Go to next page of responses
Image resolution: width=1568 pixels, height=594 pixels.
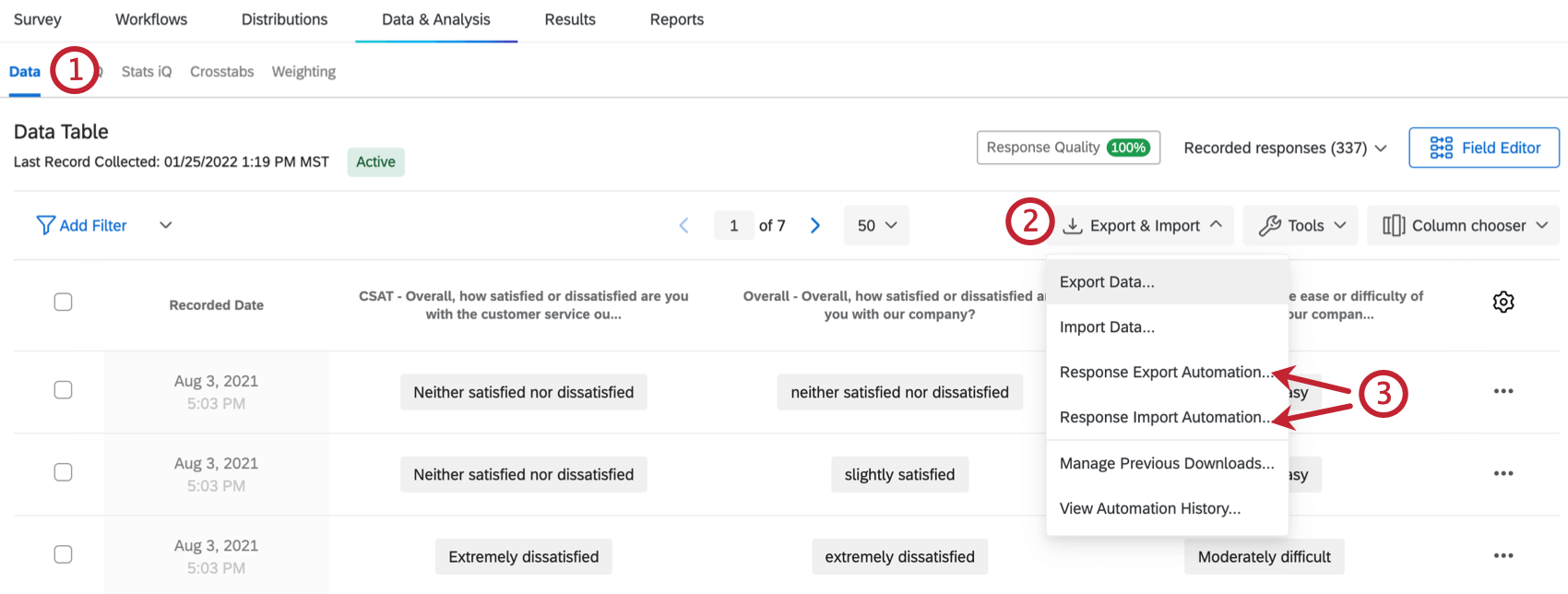click(x=815, y=226)
